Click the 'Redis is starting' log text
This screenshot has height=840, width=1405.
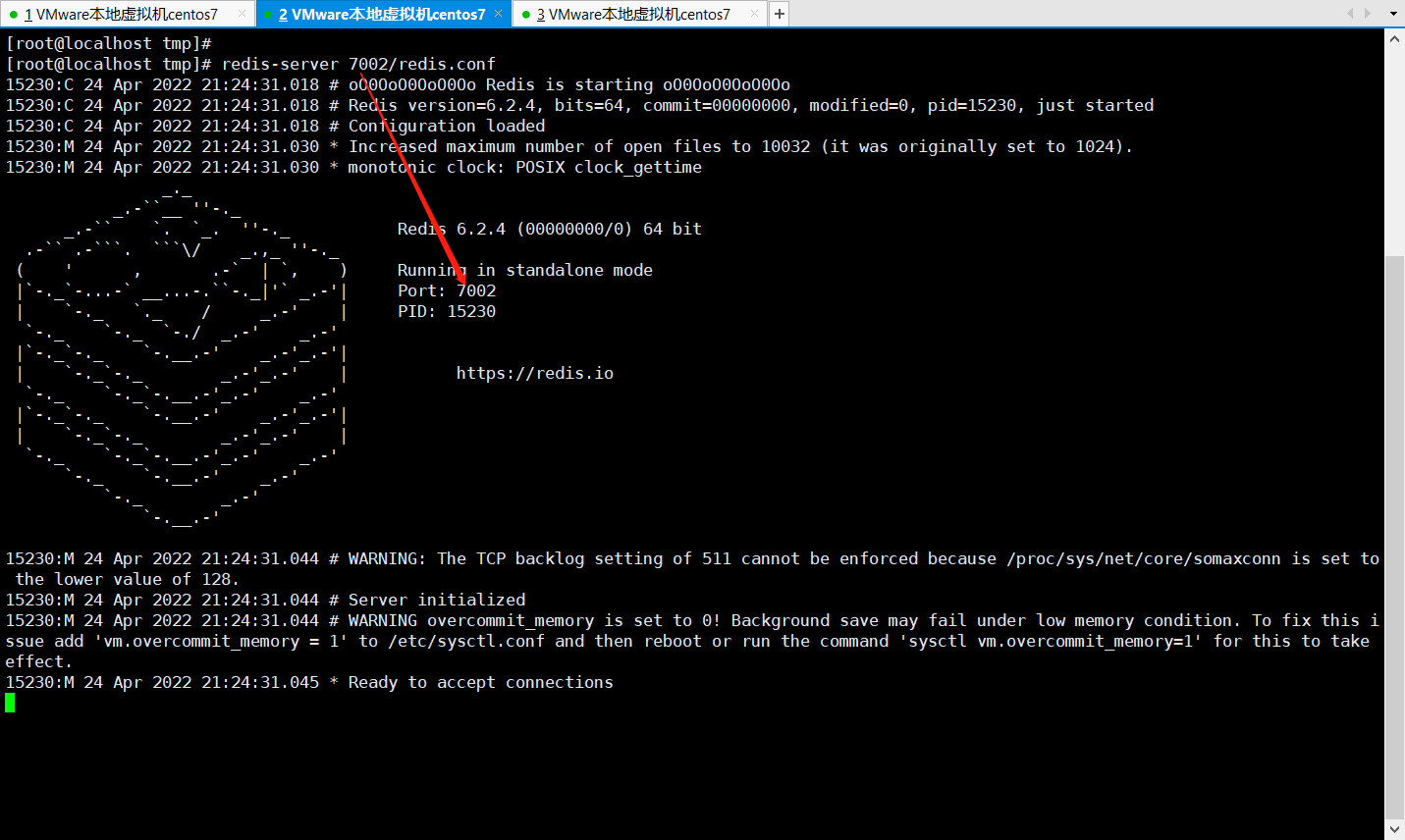(569, 84)
